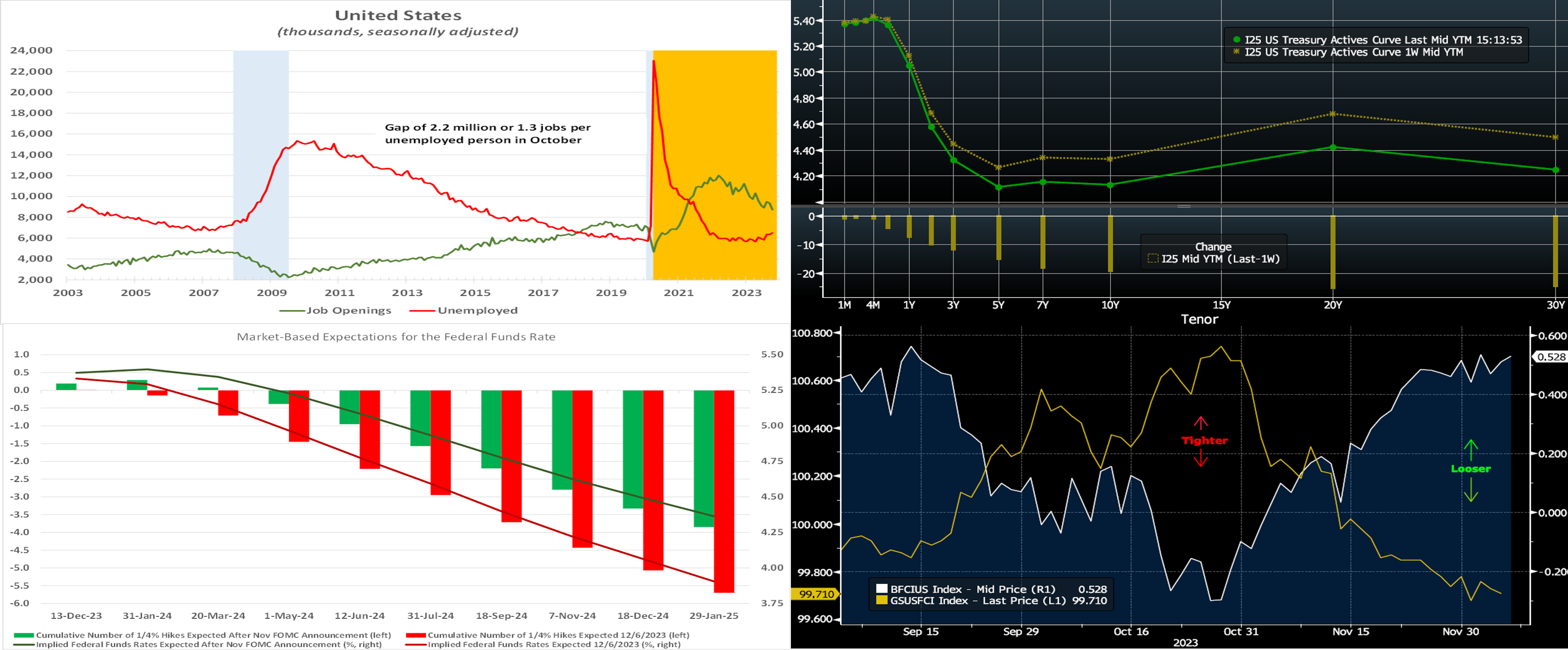Click the yellow 99.710 price tag
This screenshot has width=1568, height=650.
pyautogui.click(x=816, y=594)
